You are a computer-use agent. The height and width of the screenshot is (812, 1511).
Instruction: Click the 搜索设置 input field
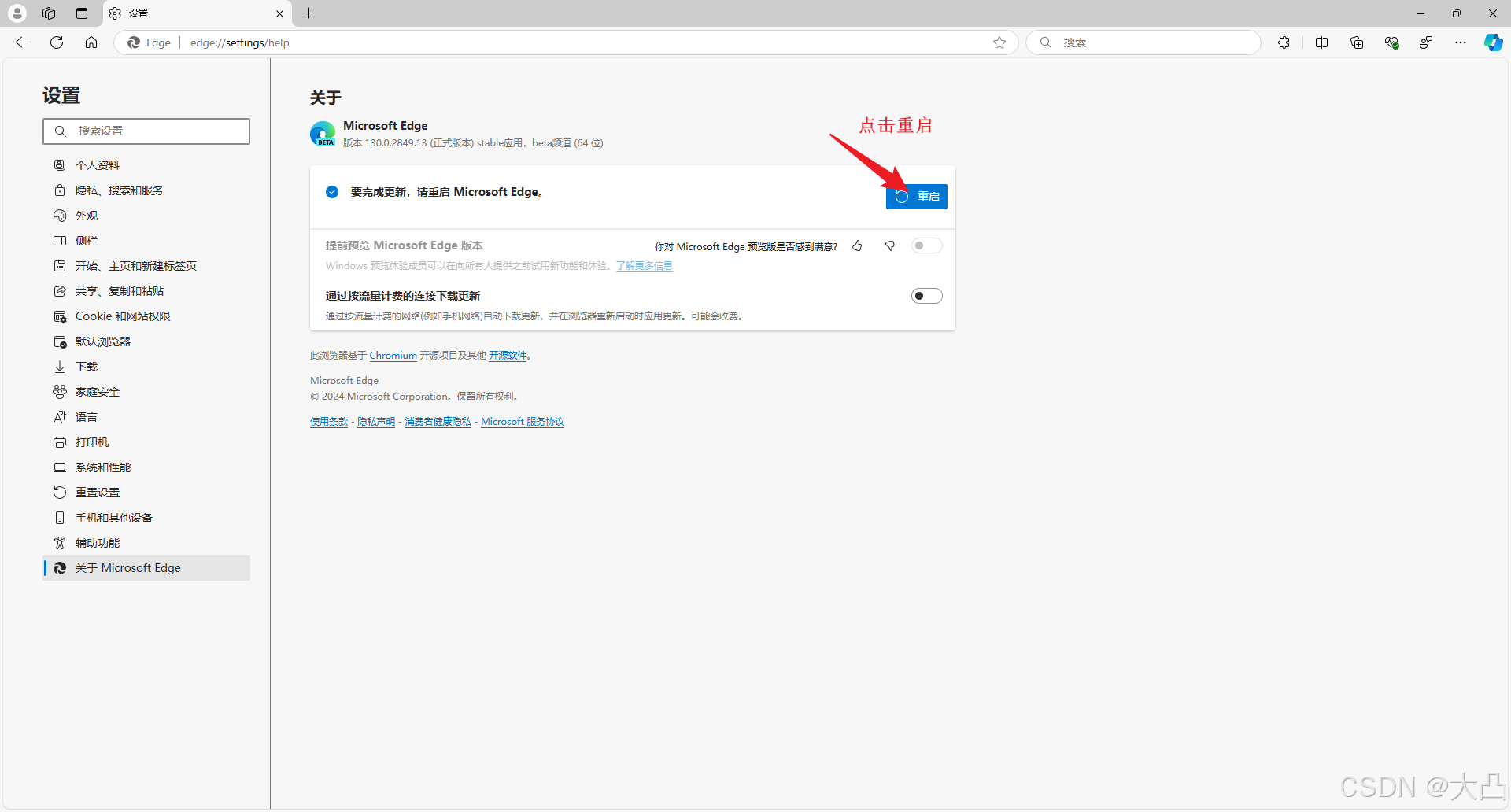pos(146,131)
